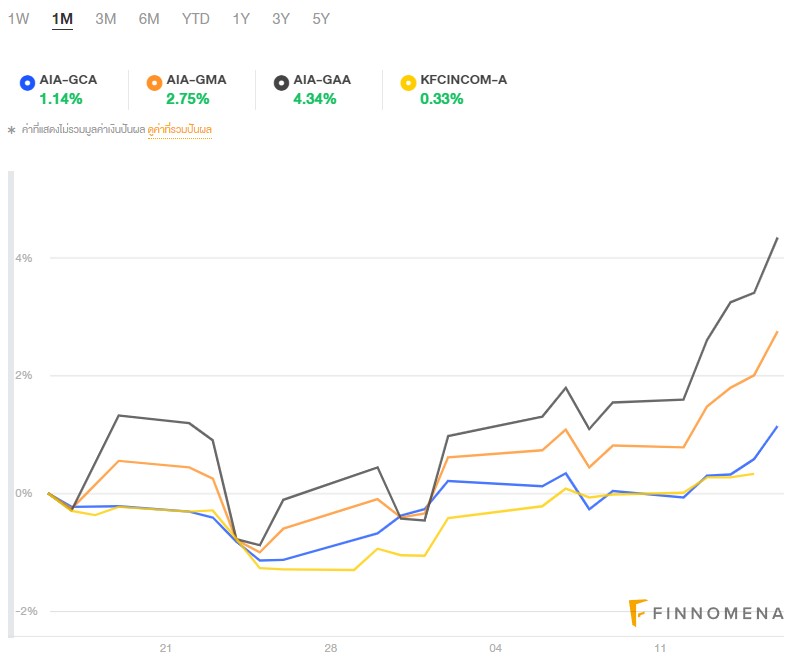Show the 3Y performance range
The width and height of the screenshot is (806, 661).
click(x=281, y=19)
